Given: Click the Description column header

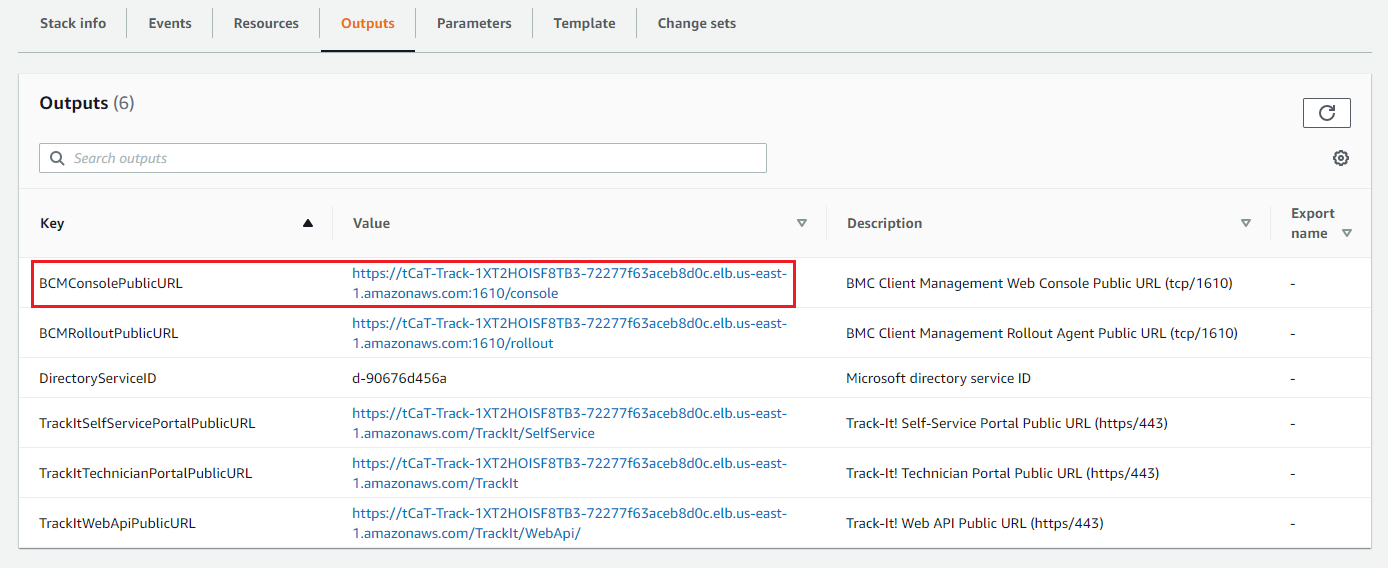Looking at the screenshot, I should click(x=884, y=223).
